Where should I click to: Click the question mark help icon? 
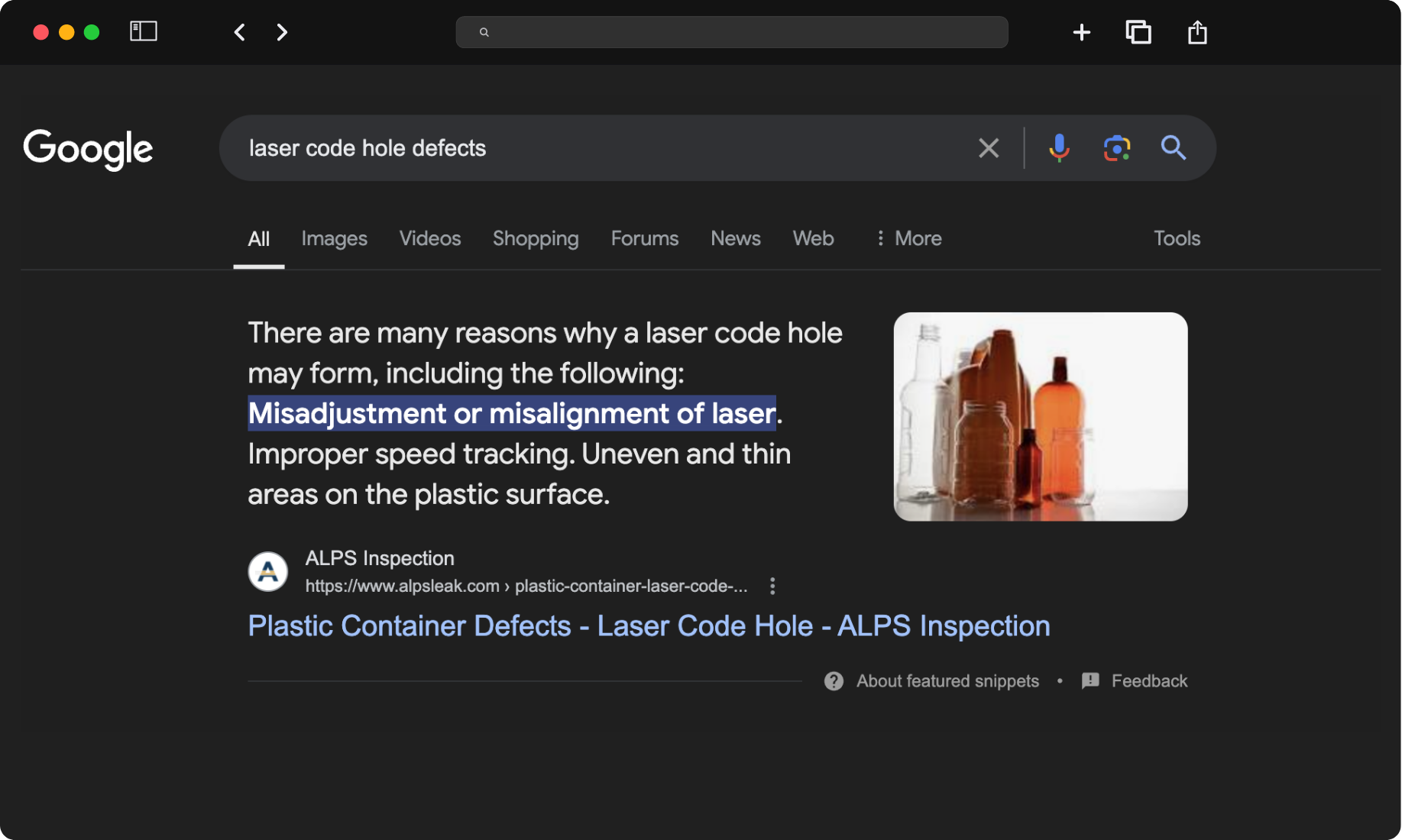[834, 681]
